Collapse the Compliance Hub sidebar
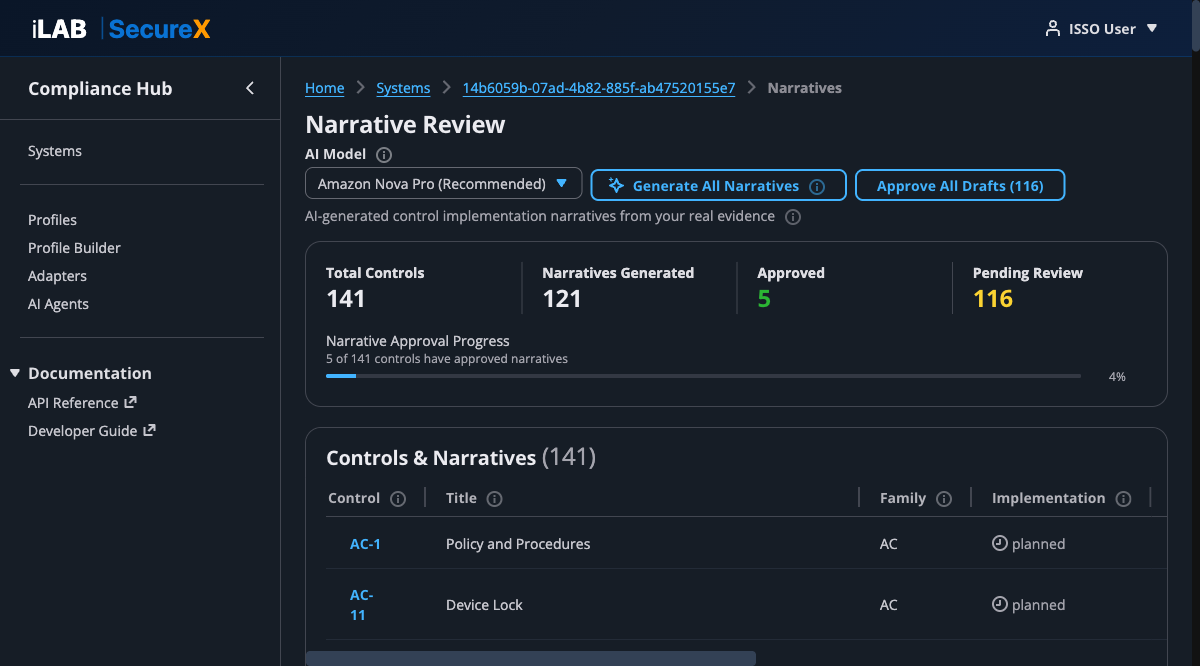 (250, 89)
